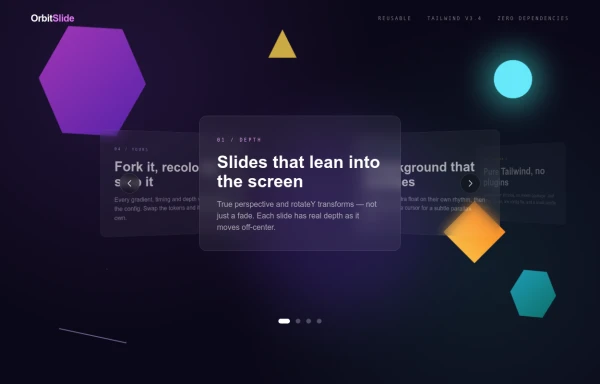Select the 'Slides that lean into the screen' heading

298,172
